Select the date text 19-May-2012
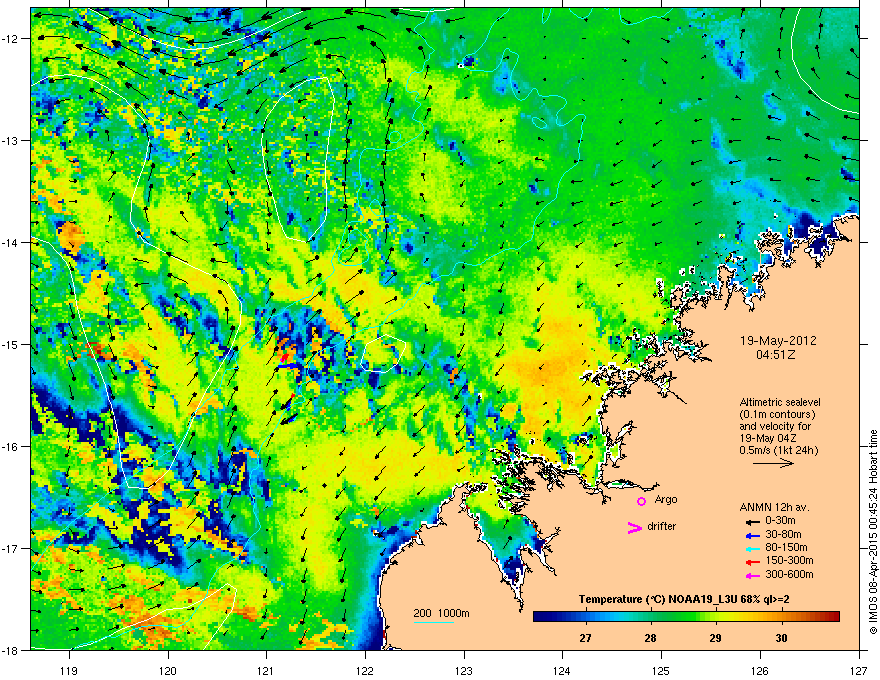 click(x=778, y=341)
